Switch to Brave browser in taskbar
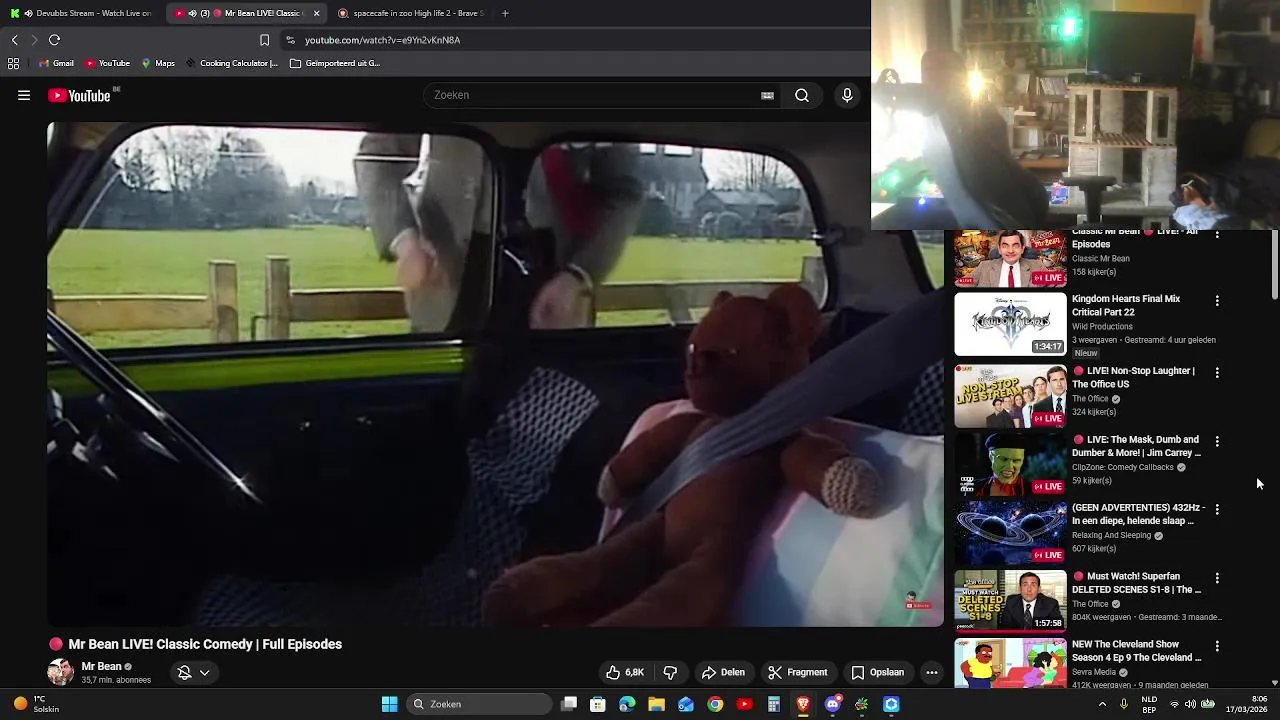This screenshot has width=1280, height=720. pos(803,704)
